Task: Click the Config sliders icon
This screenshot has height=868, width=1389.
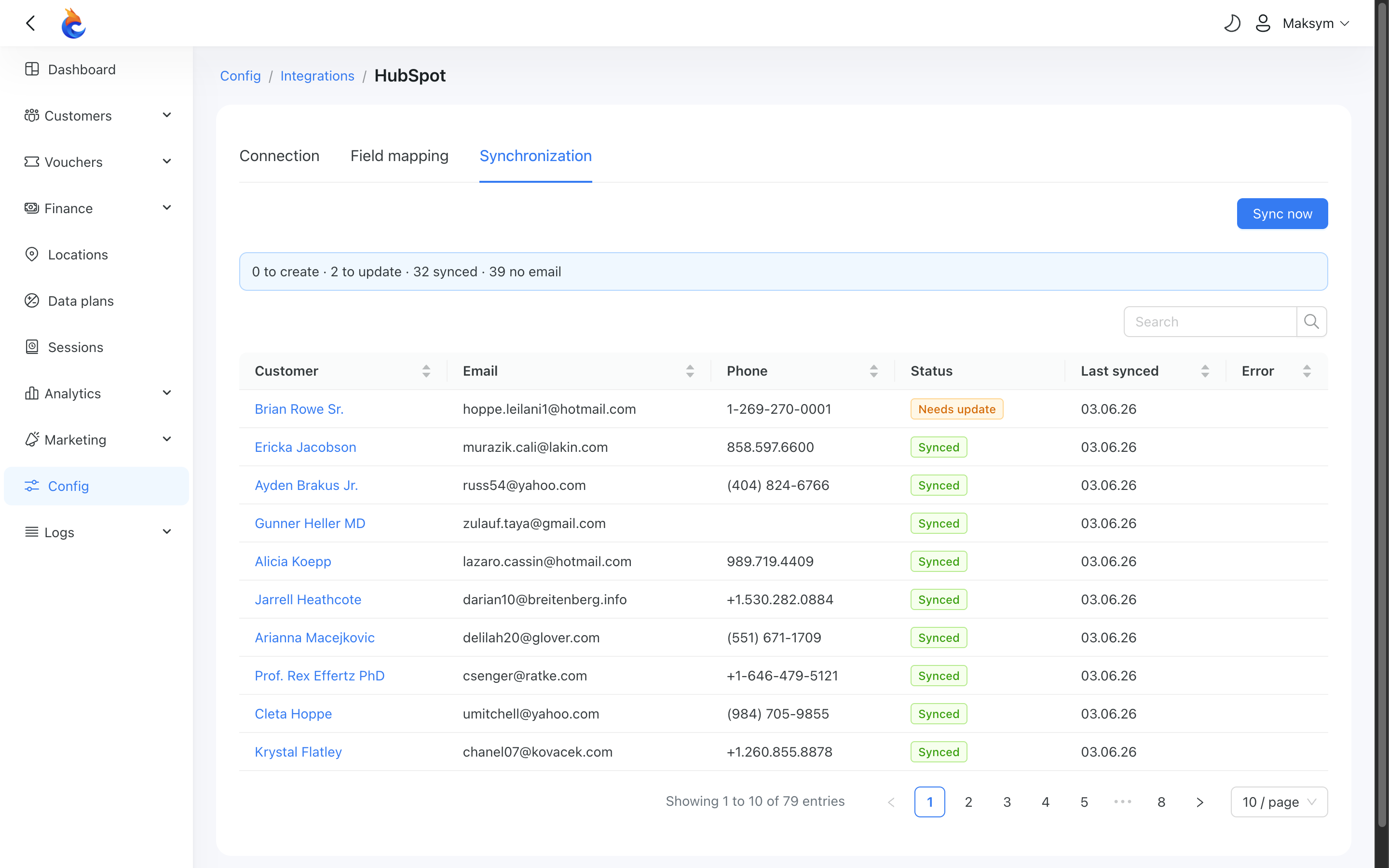Action: (x=31, y=486)
